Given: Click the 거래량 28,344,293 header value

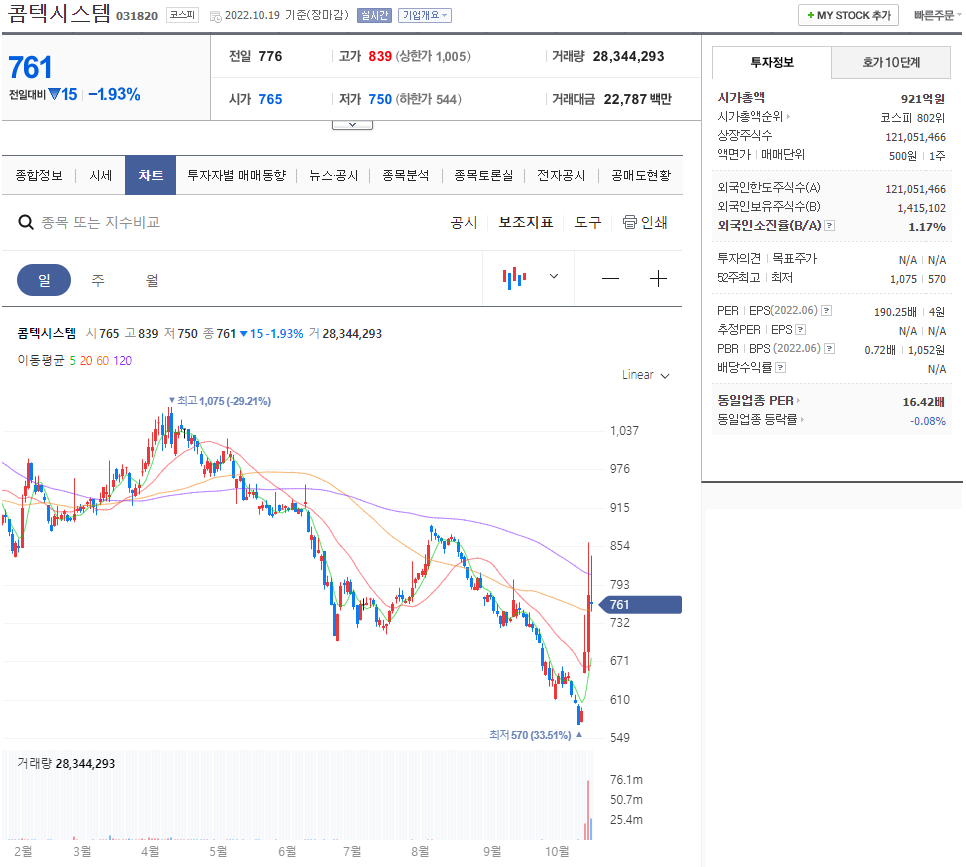Looking at the screenshot, I should tap(628, 56).
